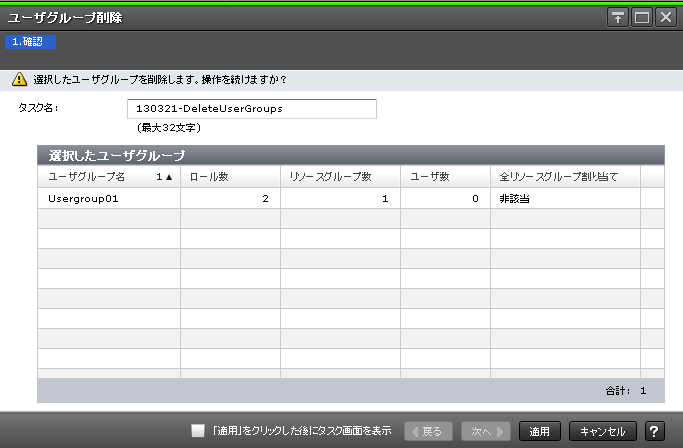Image resolution: width=683 pixels, height=448 pixels.
Task: Click the ユーザグループ削除 title bar text
Action: tap(65, 18)
